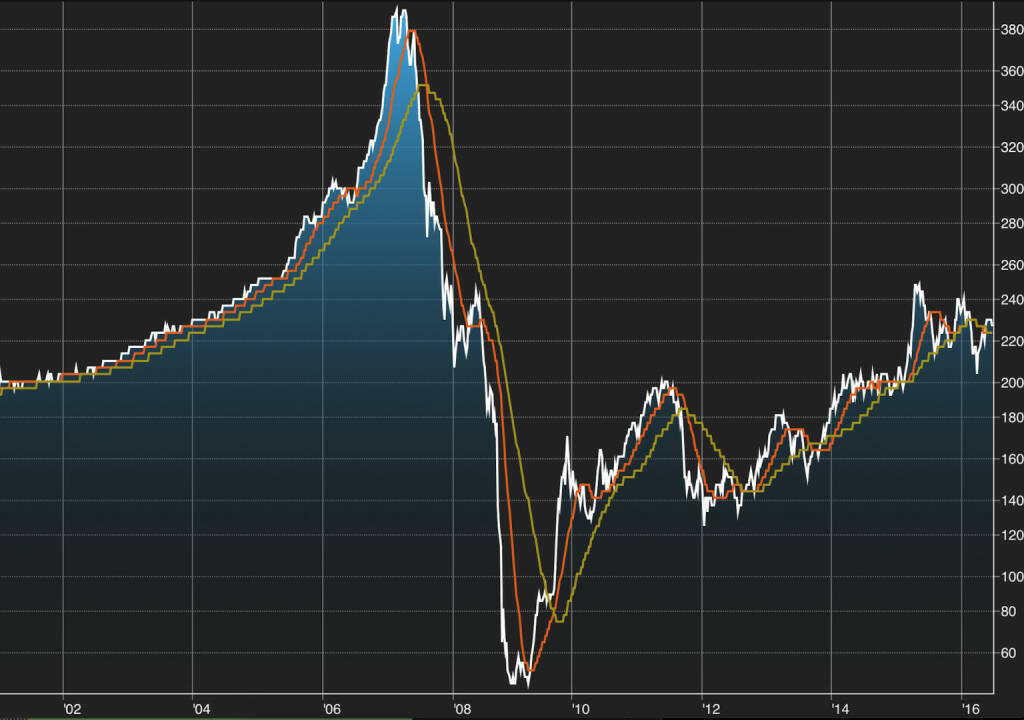The width and height of the screenshot is (1024, 720).
Task: Select the '16 year label on time axis
Action: click(x=969, y=709)
